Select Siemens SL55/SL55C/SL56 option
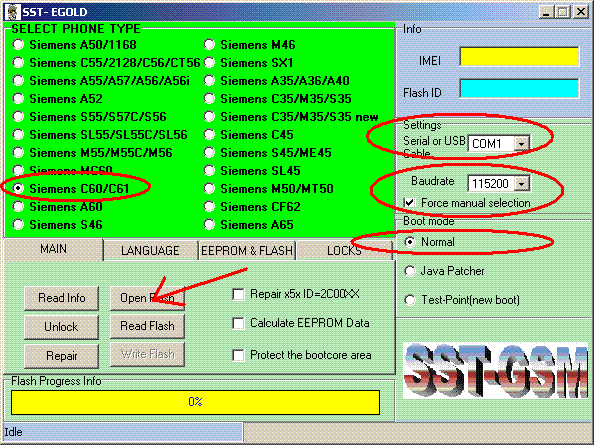Viewport: 594px width, 445px height. (x=18, y=134)
